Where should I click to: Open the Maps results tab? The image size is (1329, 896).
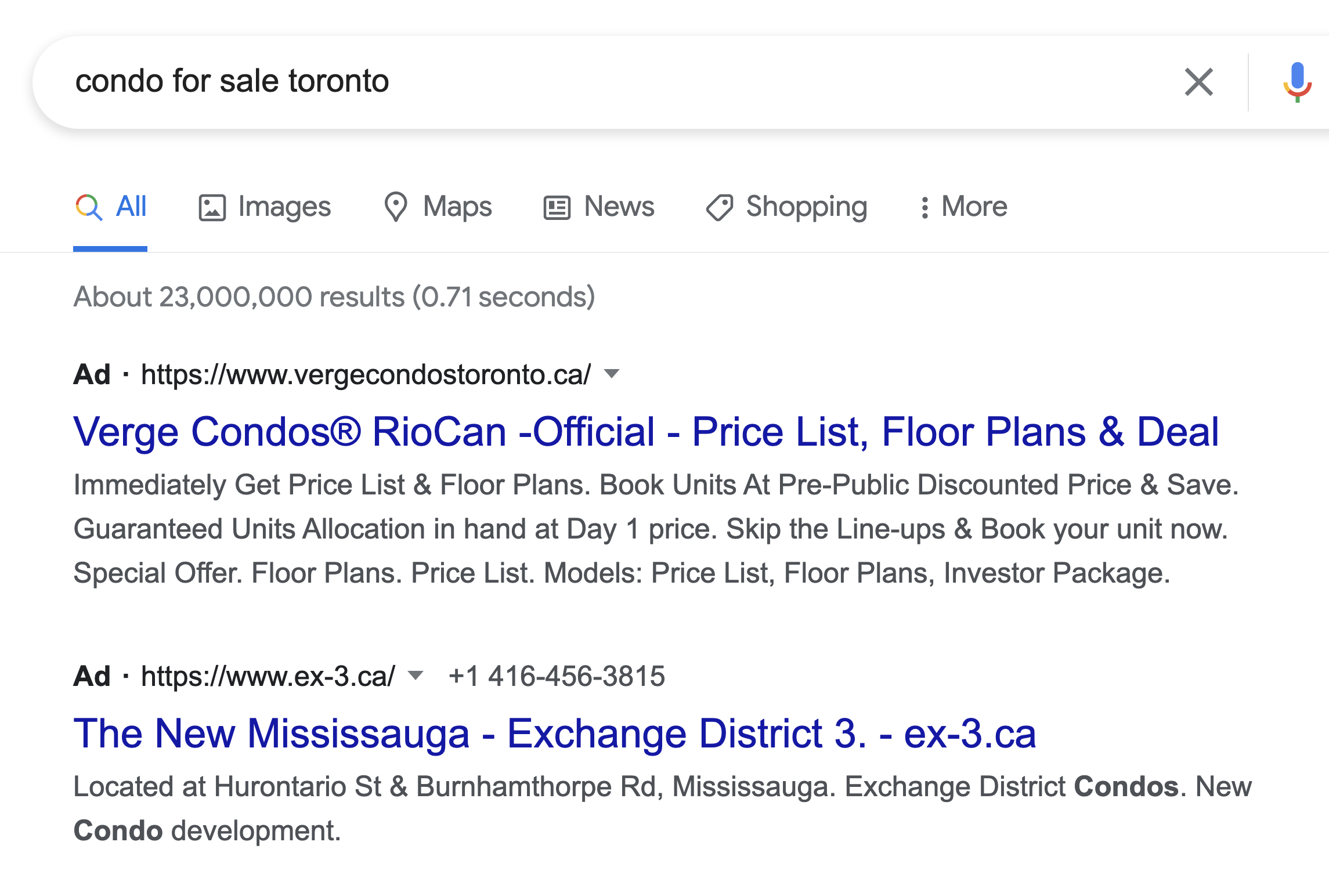point(457,207)
